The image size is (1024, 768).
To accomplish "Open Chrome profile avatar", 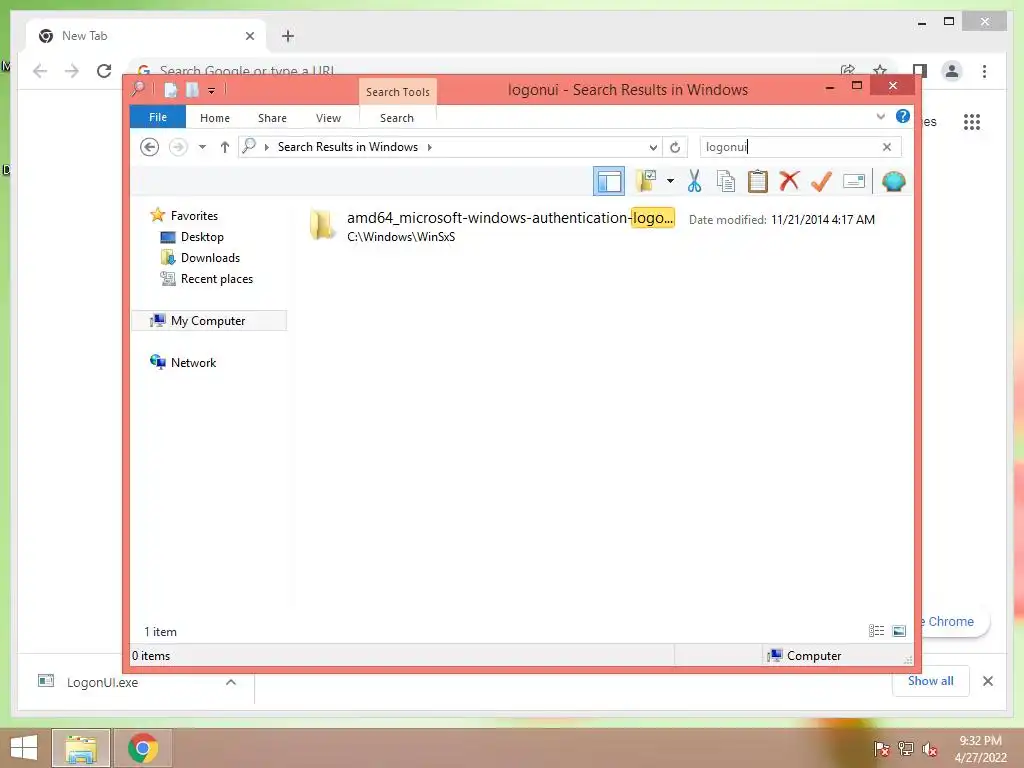I will [x=952, y=71].
